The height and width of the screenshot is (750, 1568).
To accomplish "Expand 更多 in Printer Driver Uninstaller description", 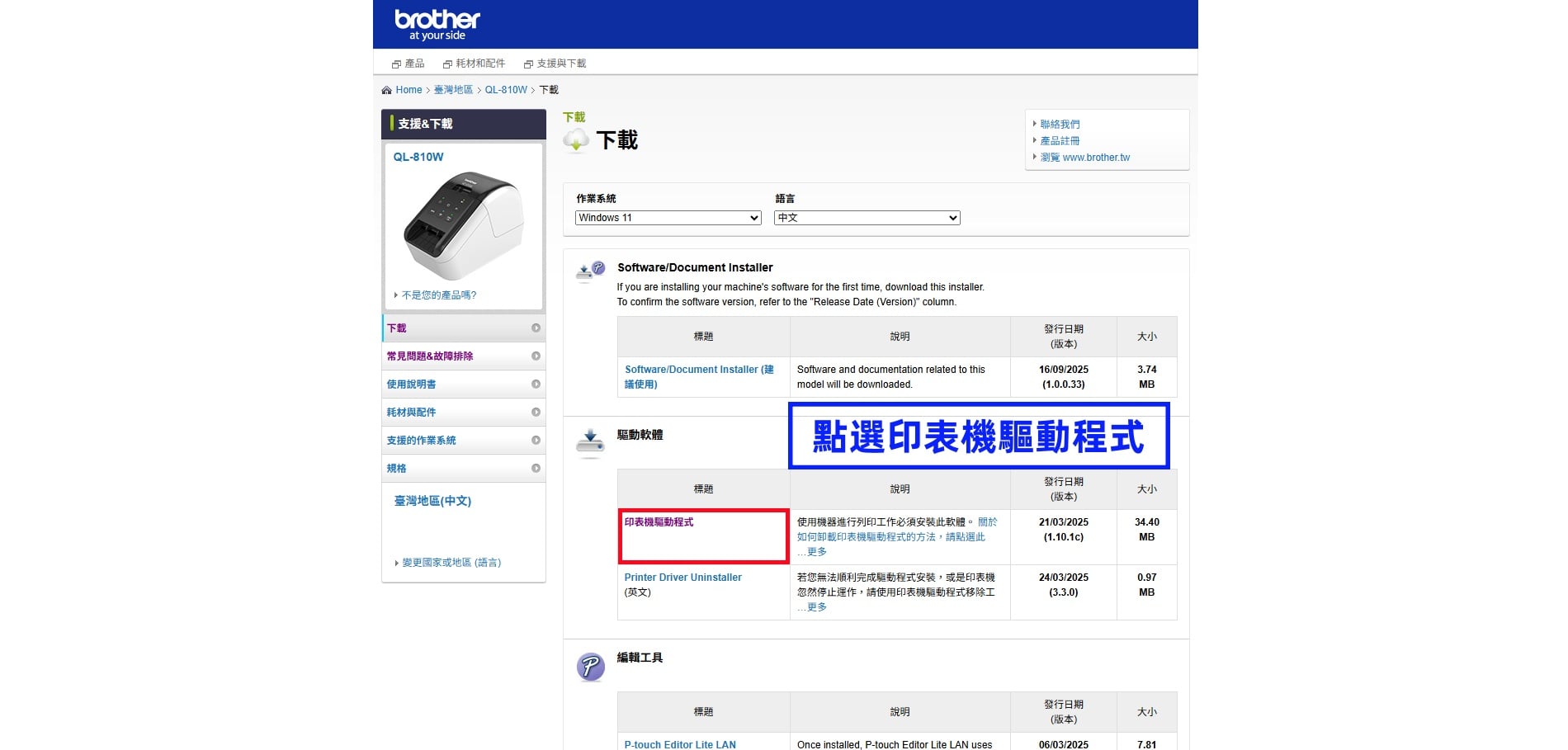I will pos(816,607).
